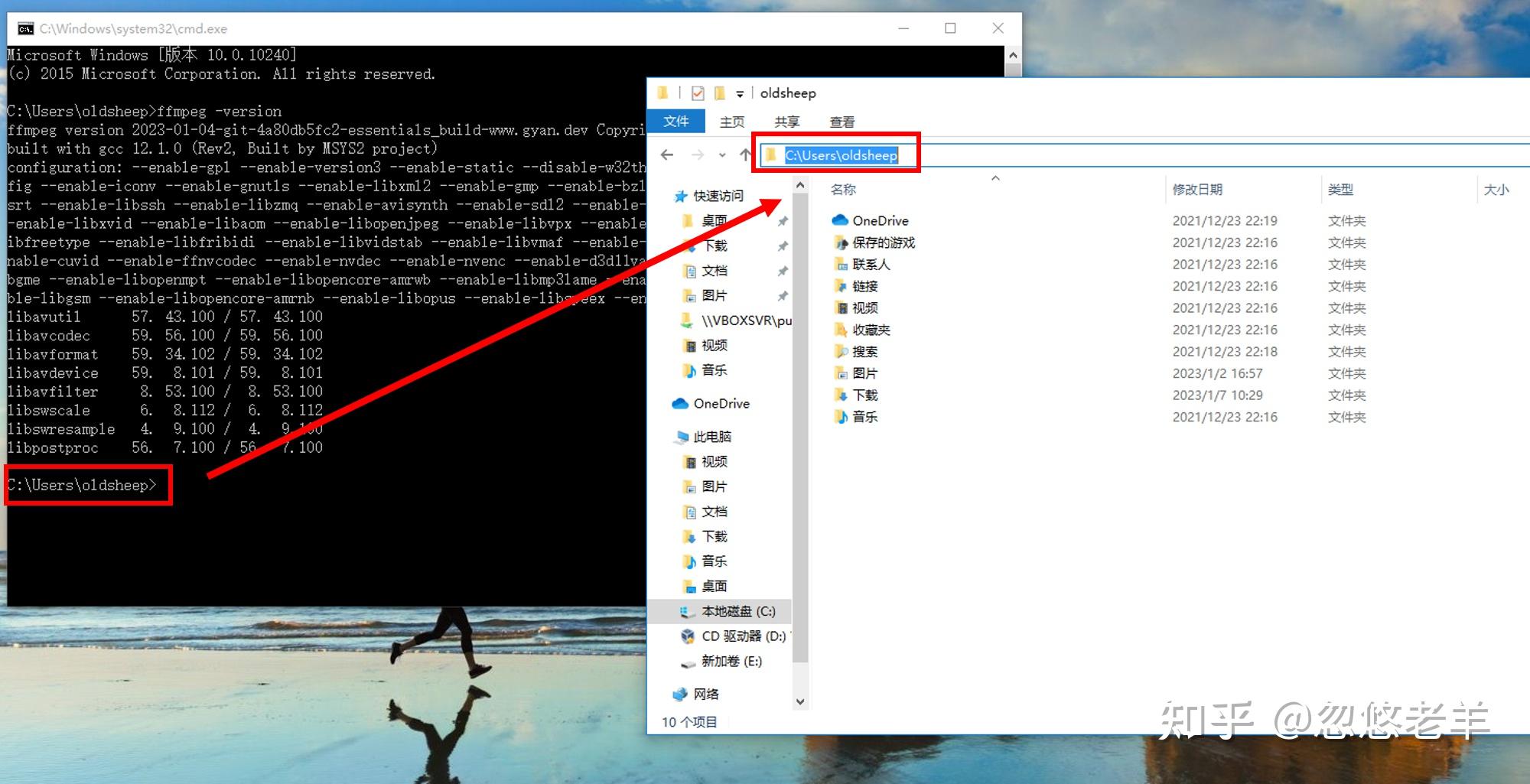Image resolution: width=1530 pixels, height=784 pixels.
Task: Click the 网络 network icon
Action: coord(680,695)
